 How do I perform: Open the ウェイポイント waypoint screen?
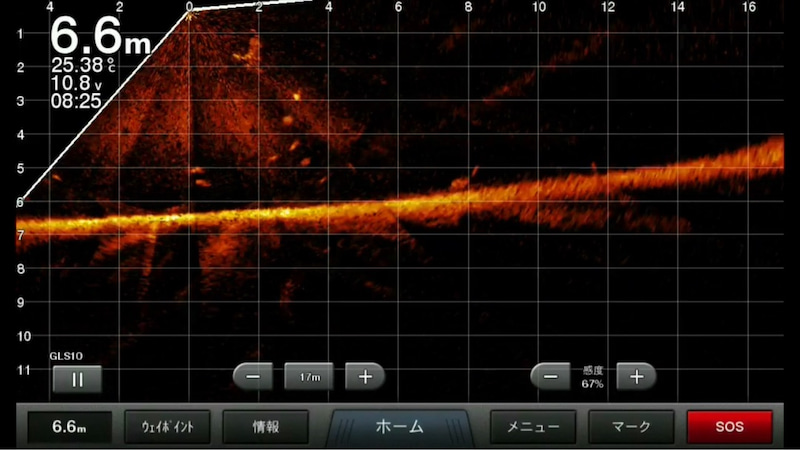(x=167, y=426)
